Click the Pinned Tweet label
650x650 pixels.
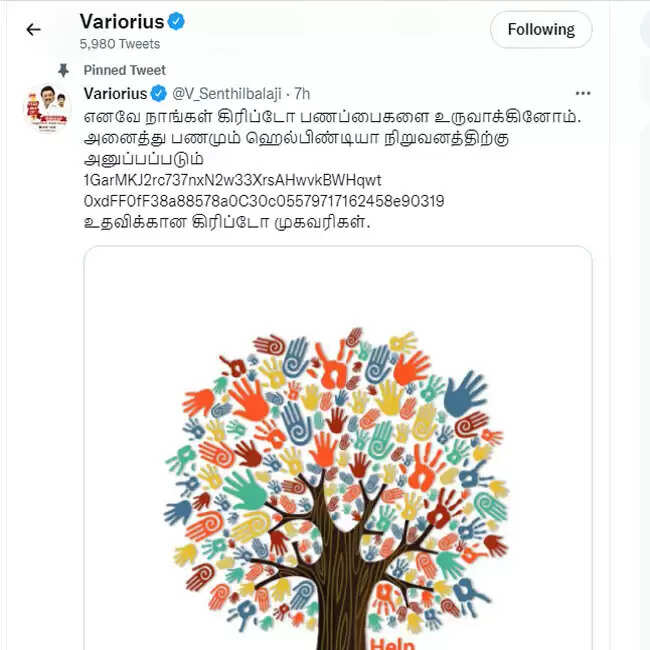point(124,70)
